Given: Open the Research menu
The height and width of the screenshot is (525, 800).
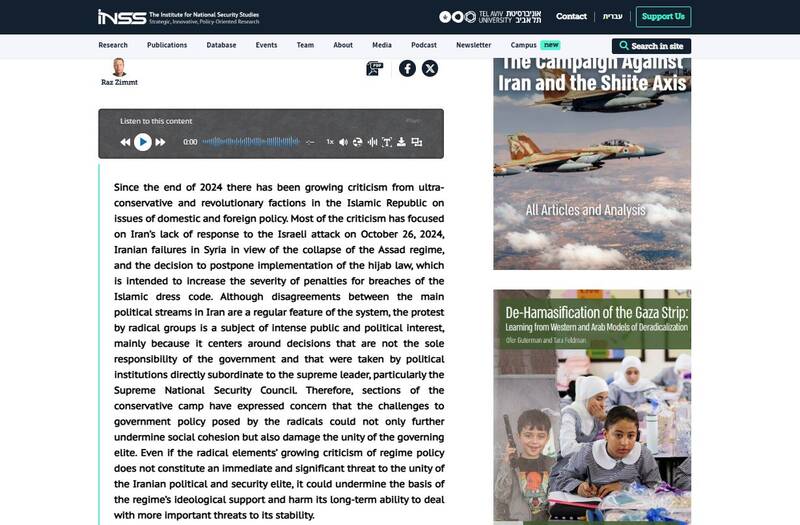Looking at the screenshot, I should (x=113, y=45).
